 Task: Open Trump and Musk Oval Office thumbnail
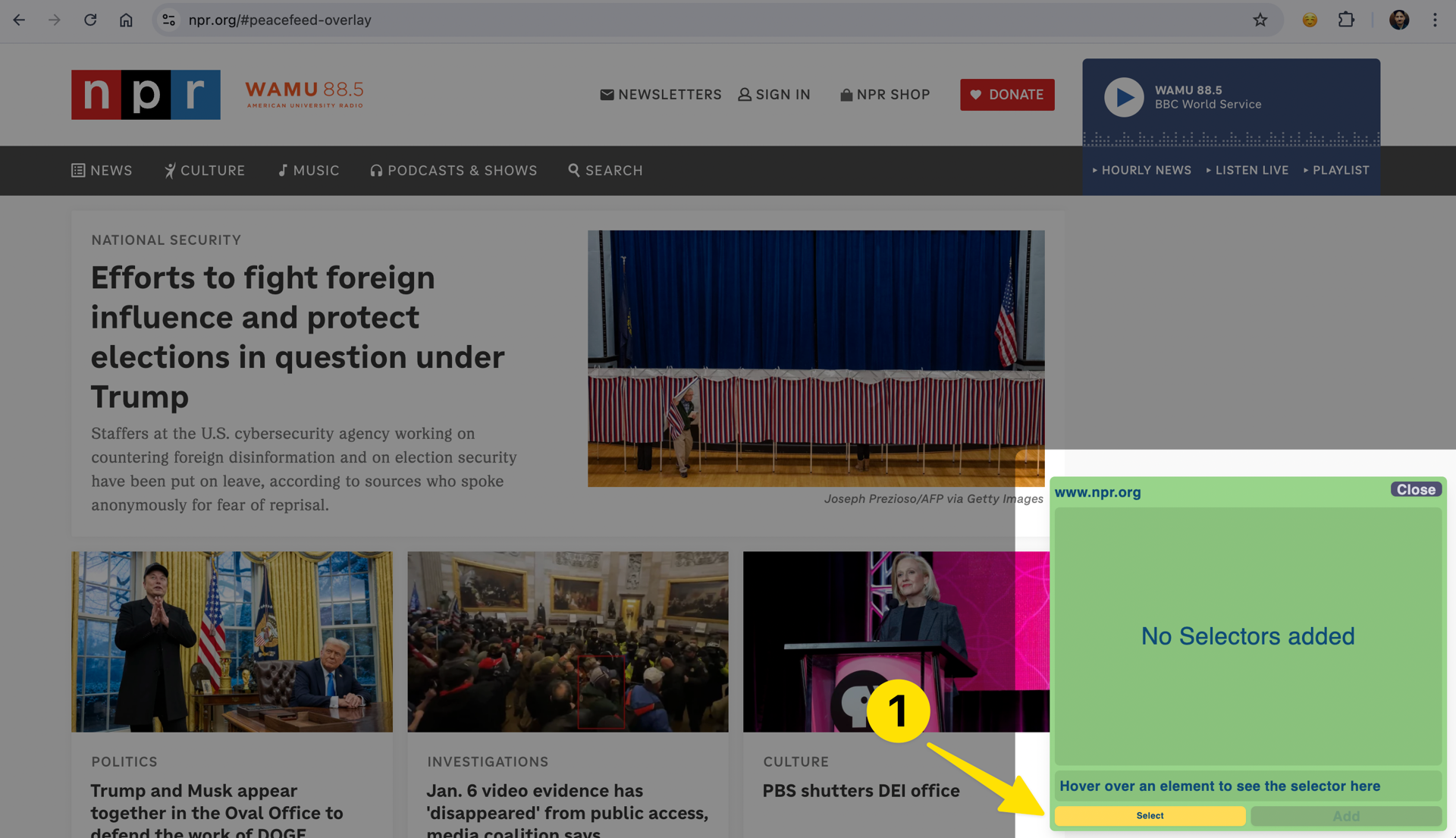click(232, 642)
